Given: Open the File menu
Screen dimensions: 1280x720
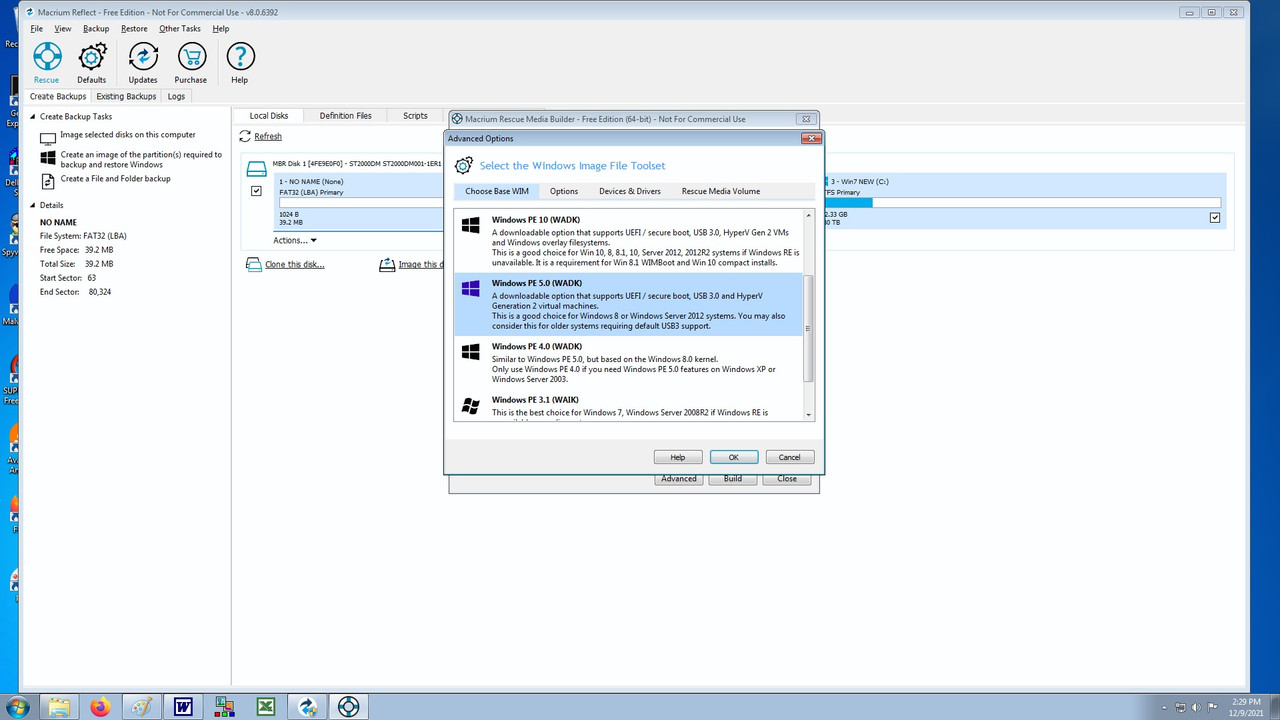Looking at the screenshot, I should (37, 29).
